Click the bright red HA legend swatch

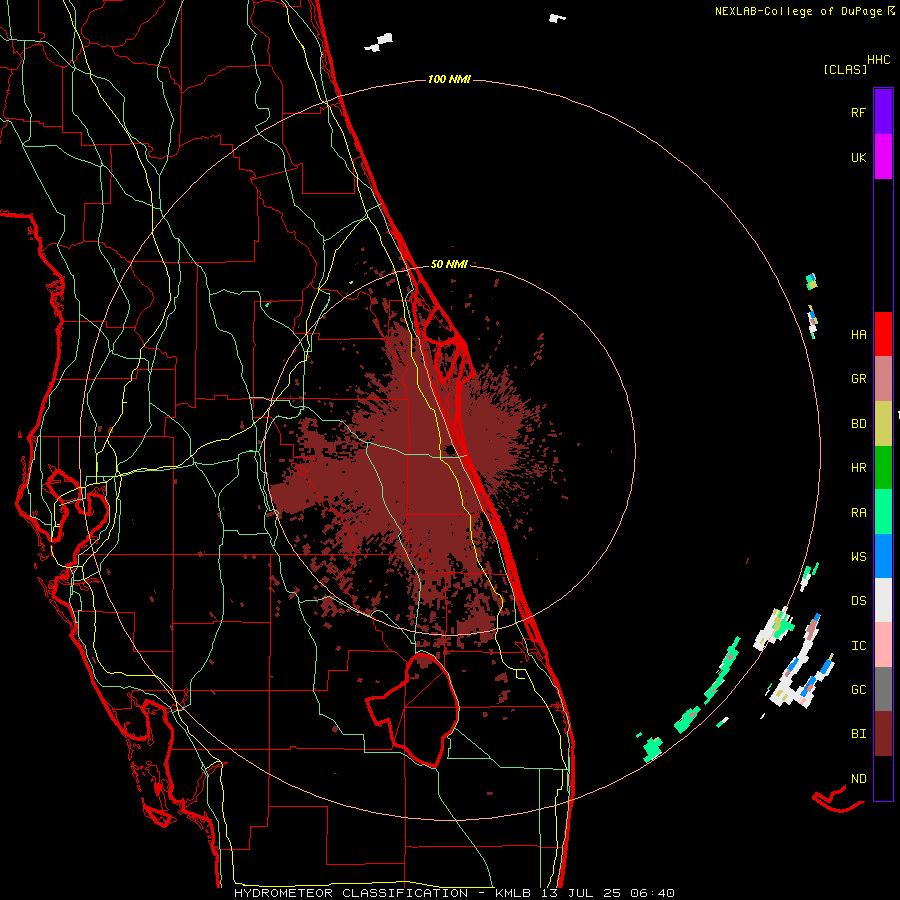(x=883, y=334)
